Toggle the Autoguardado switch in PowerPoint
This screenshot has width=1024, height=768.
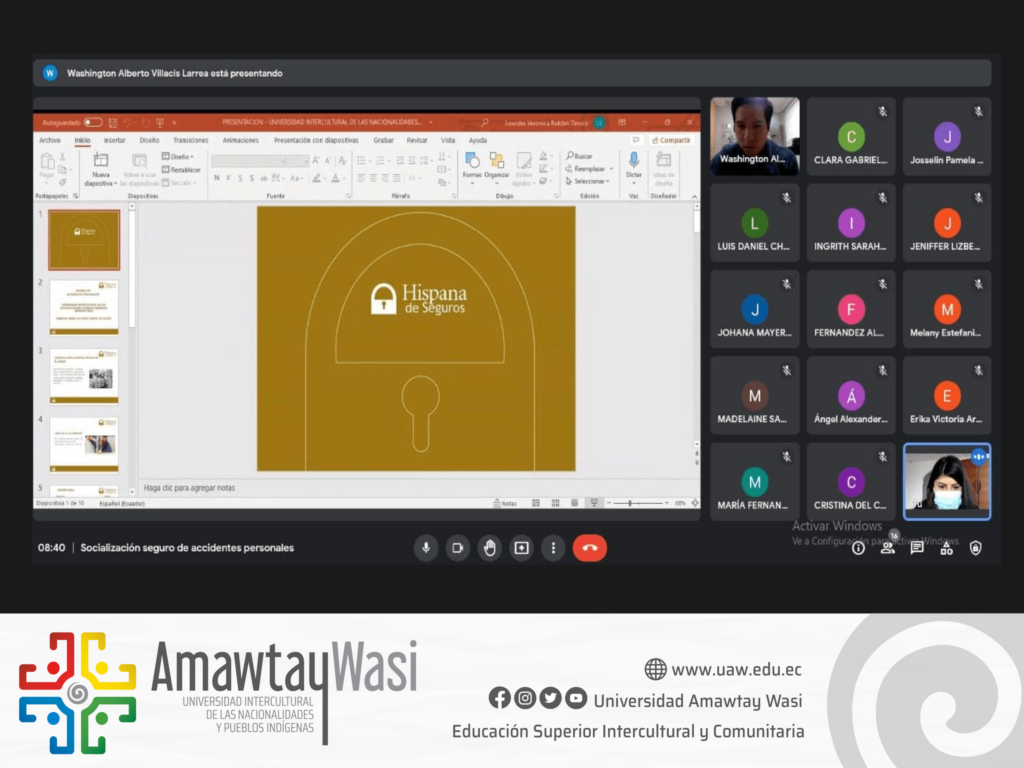pyautogui.click(x=93, y=122)
